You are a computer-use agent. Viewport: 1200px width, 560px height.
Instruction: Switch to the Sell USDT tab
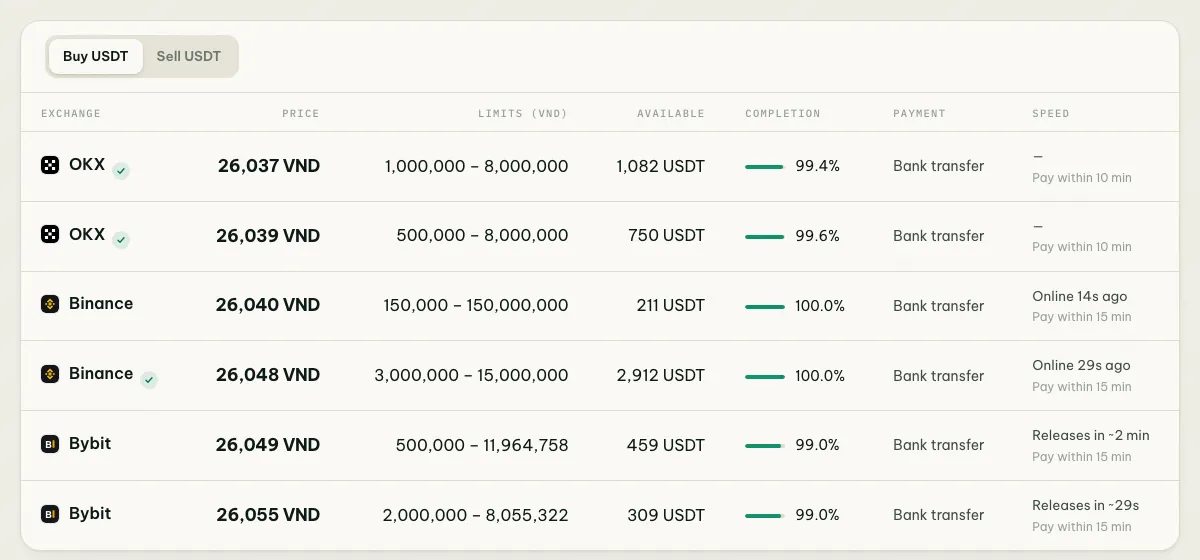[x=189, y=56]
